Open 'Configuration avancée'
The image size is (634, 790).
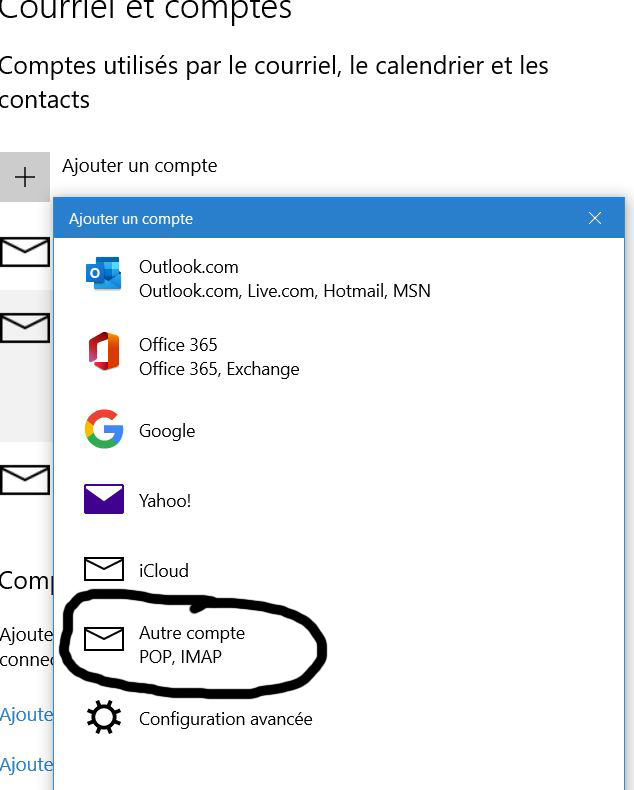pos(226,719)
